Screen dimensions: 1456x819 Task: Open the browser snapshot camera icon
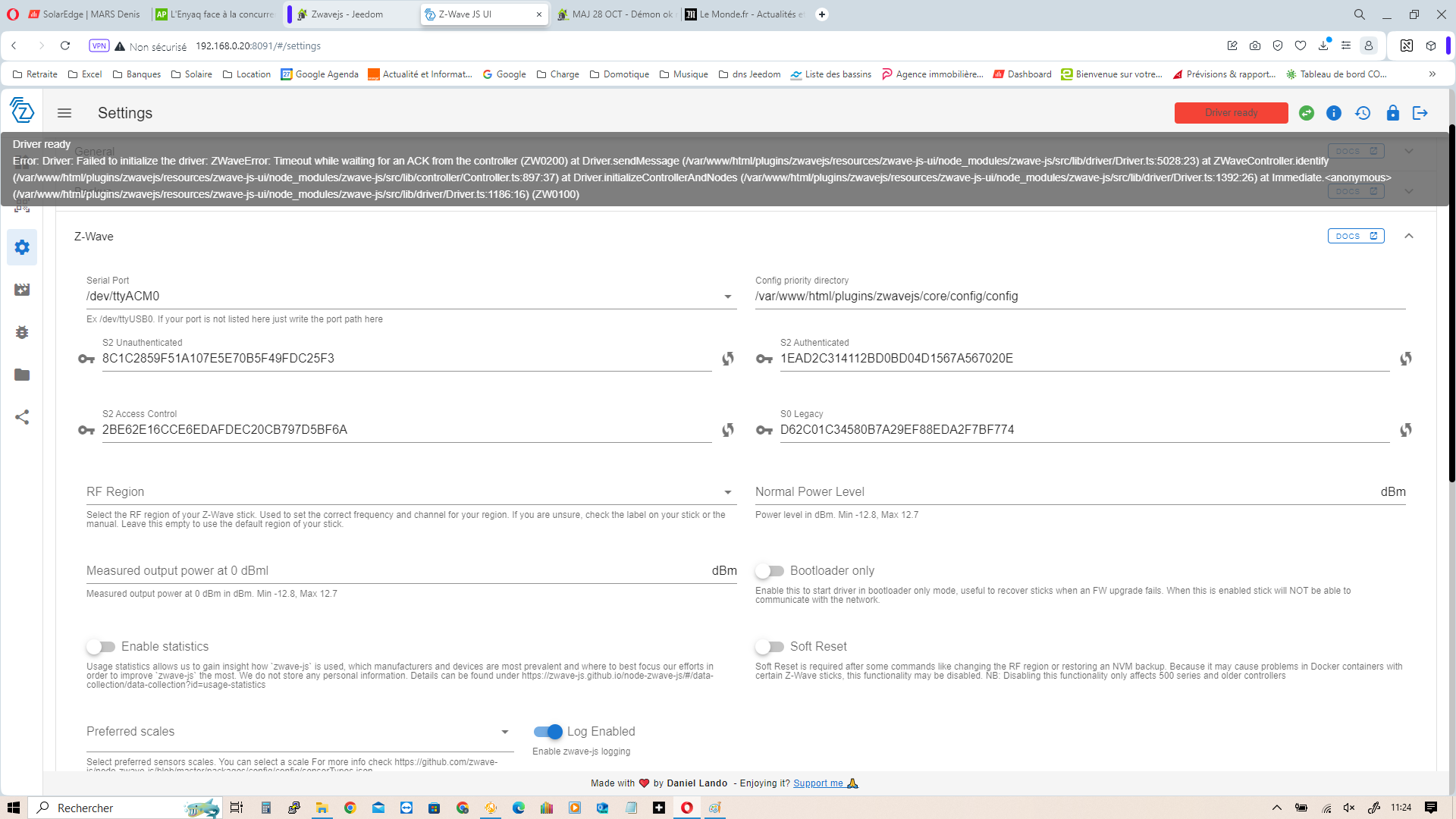coord(1255,45)
